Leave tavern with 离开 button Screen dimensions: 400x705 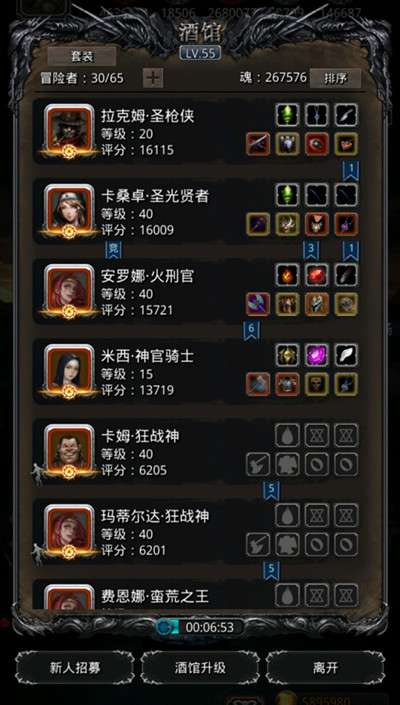click(x=325, y=667)
